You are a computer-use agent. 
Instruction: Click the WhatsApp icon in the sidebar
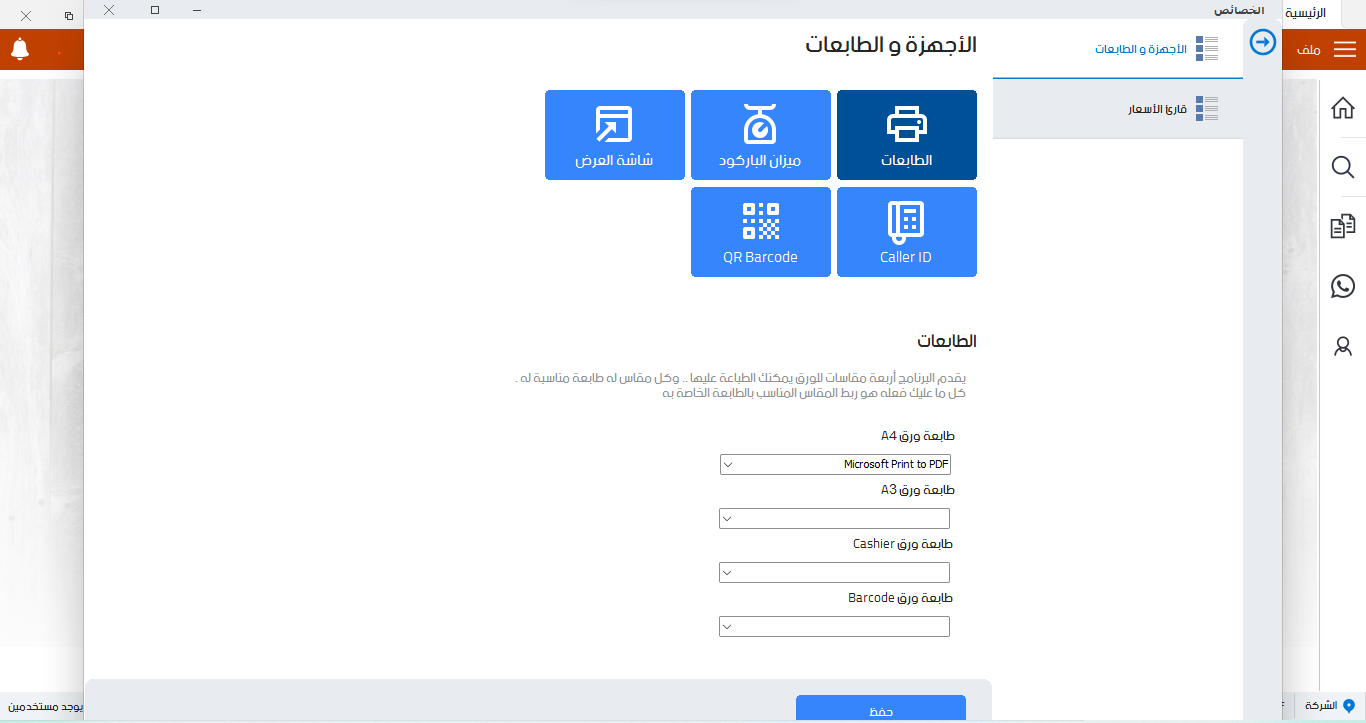1343,287
